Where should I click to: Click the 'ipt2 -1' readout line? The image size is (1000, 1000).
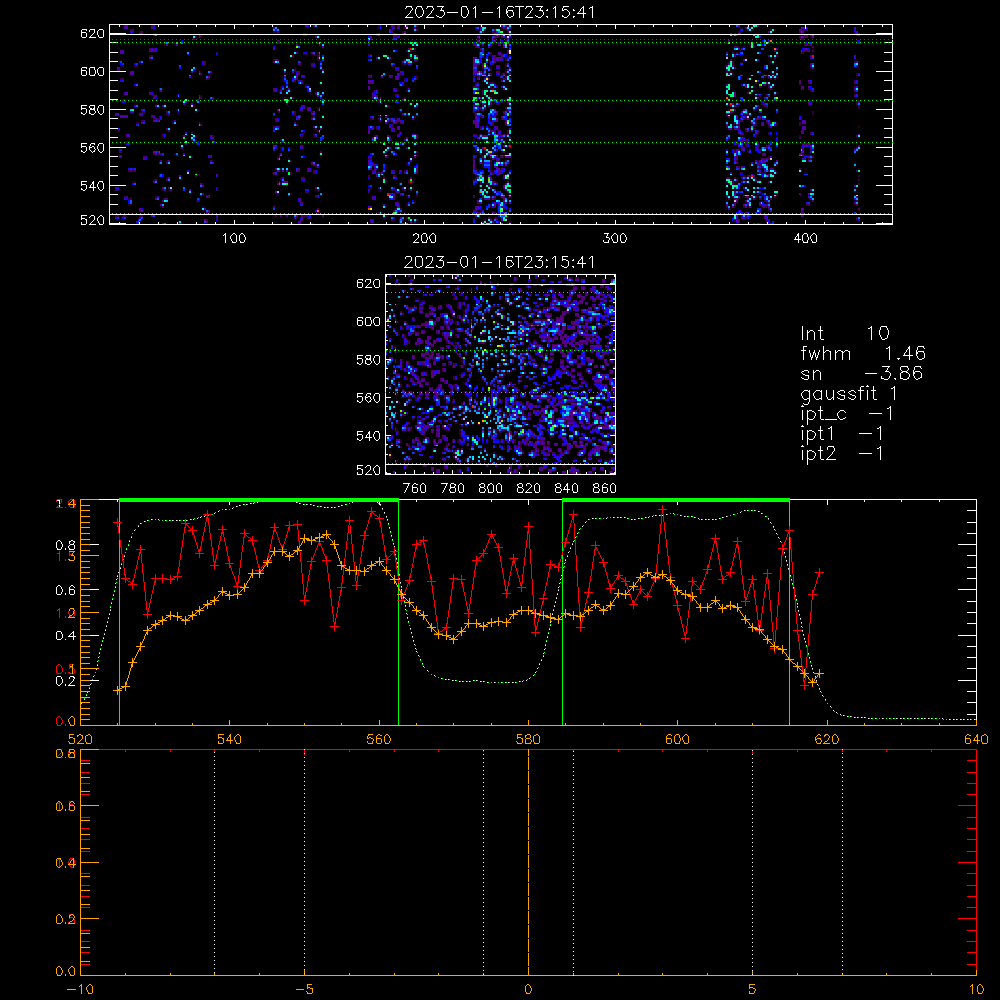[842, 453]
